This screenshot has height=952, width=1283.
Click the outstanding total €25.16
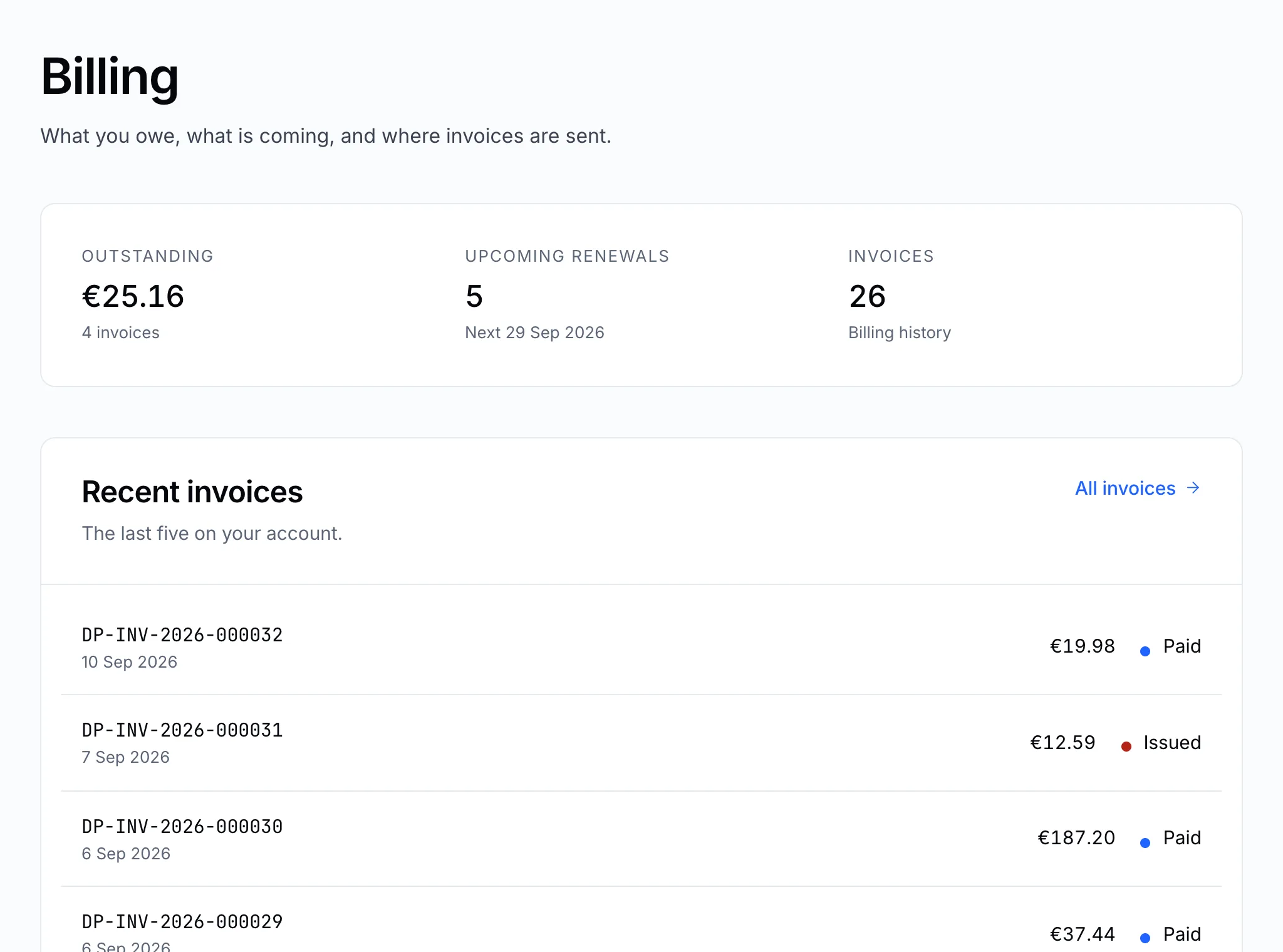(x=133, y=296)
